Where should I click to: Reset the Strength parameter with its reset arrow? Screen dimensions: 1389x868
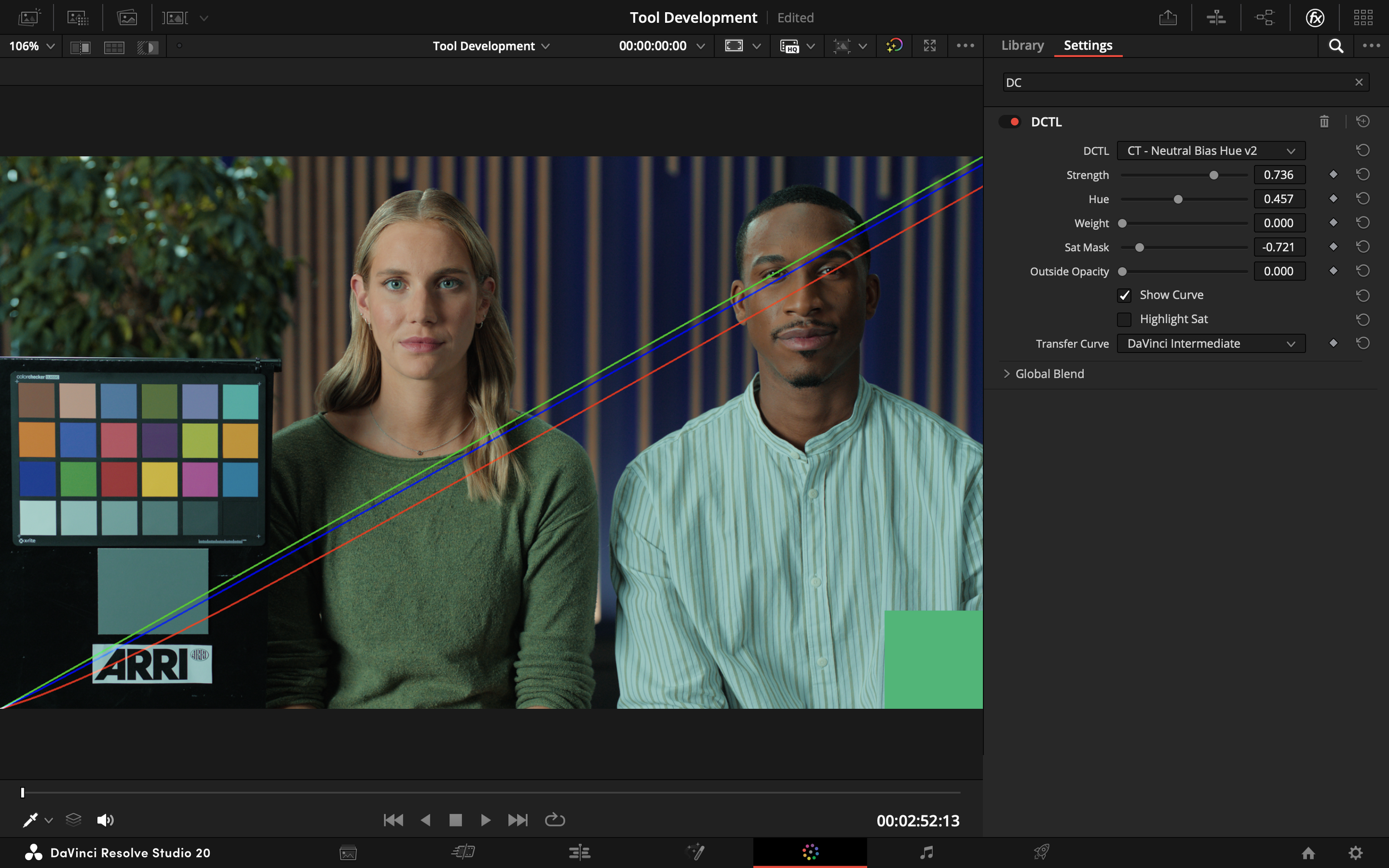pyautogui.click(x=1362, y=174)
